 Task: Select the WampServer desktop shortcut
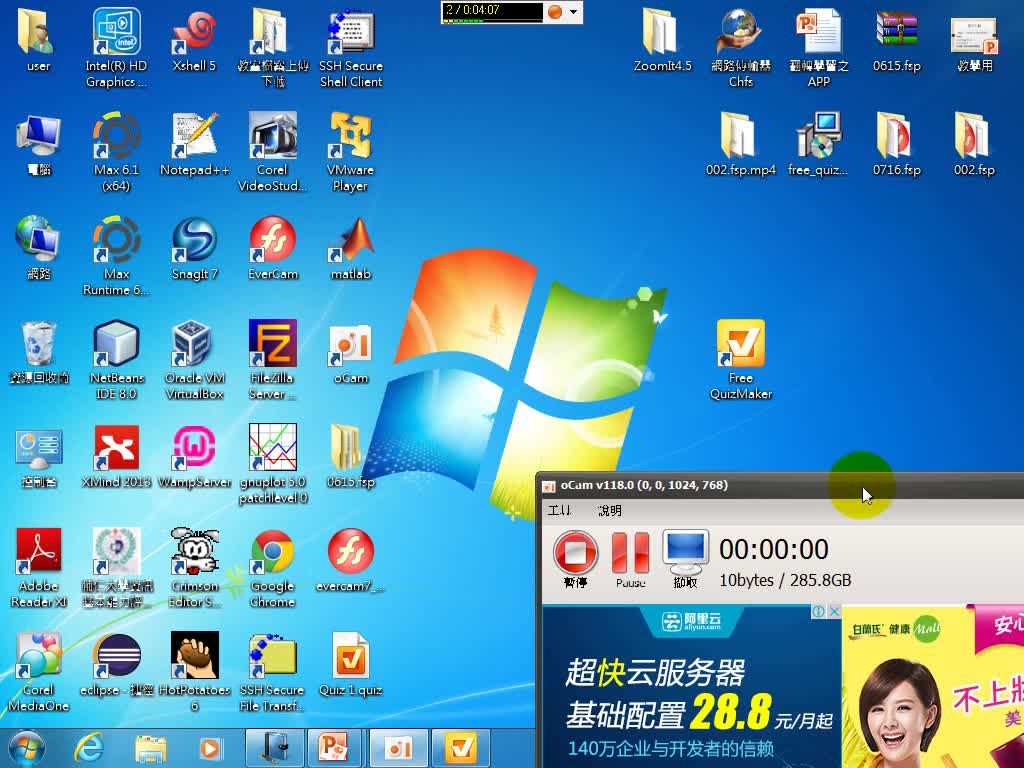pyautogui.click(x=194, y=456)
